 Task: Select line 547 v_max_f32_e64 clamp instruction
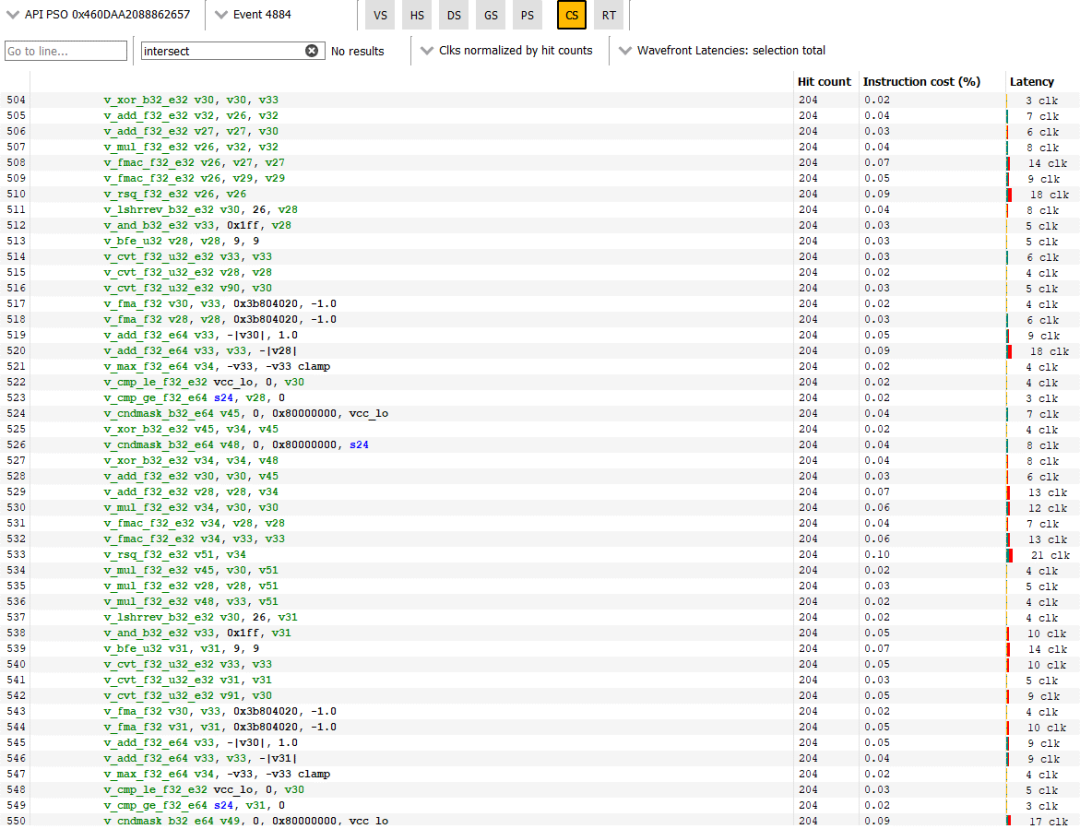[217, 774]
